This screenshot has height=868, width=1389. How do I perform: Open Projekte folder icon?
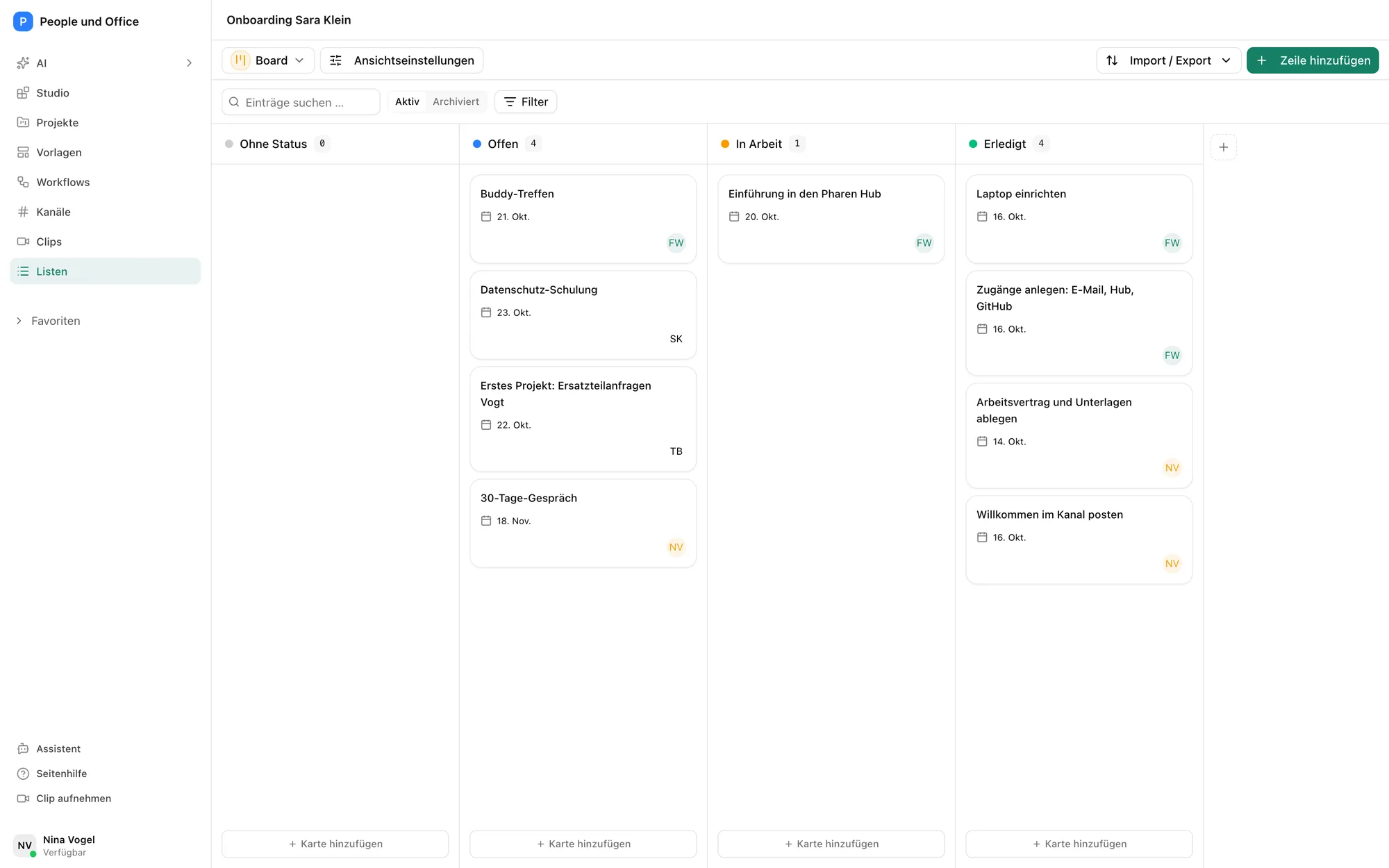coord(23,123)
